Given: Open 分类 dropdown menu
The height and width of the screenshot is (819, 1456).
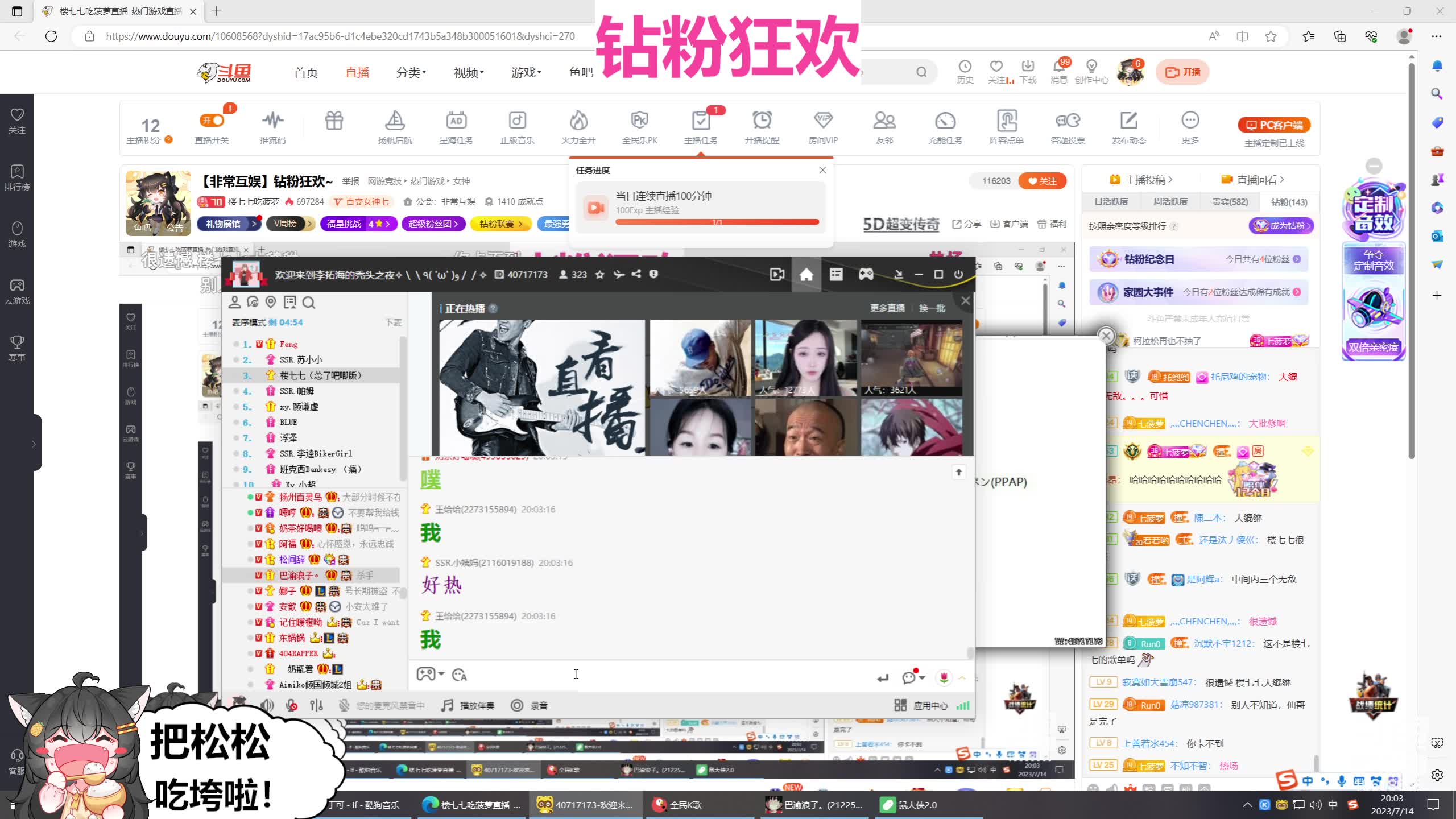Looking at the screenshot, I should [x=412, y=72].
